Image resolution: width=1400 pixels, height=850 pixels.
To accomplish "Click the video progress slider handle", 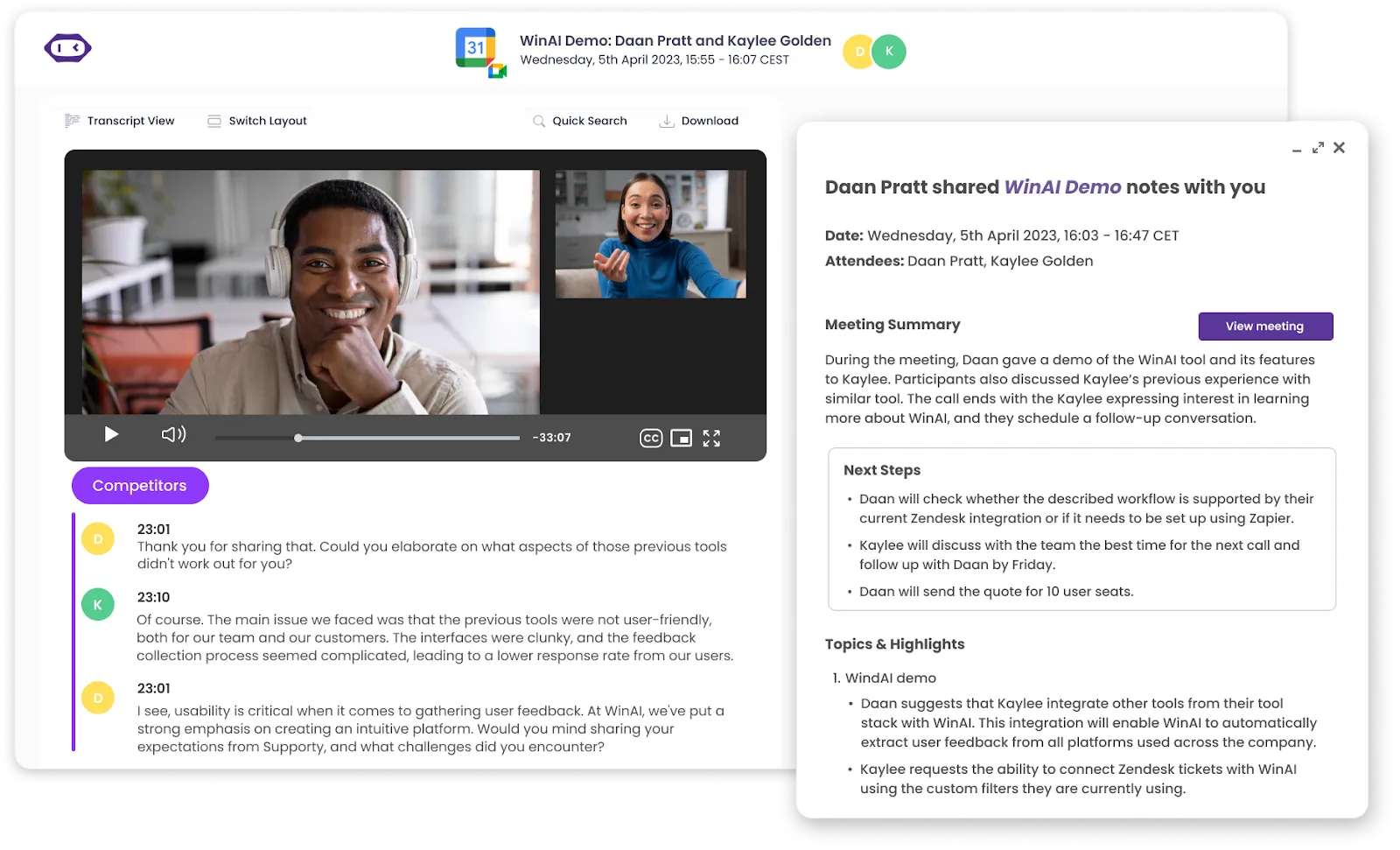I will click(x=298, y=438).
